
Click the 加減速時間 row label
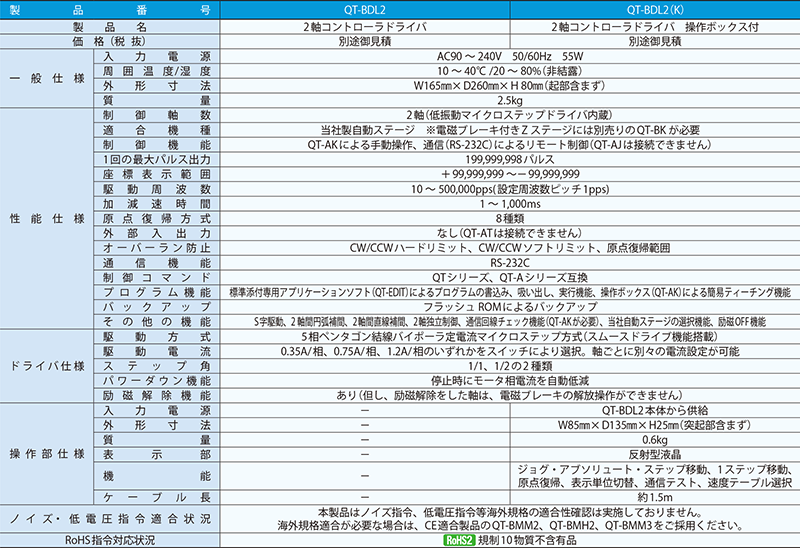pyautogui.click(x=157, y=204)
